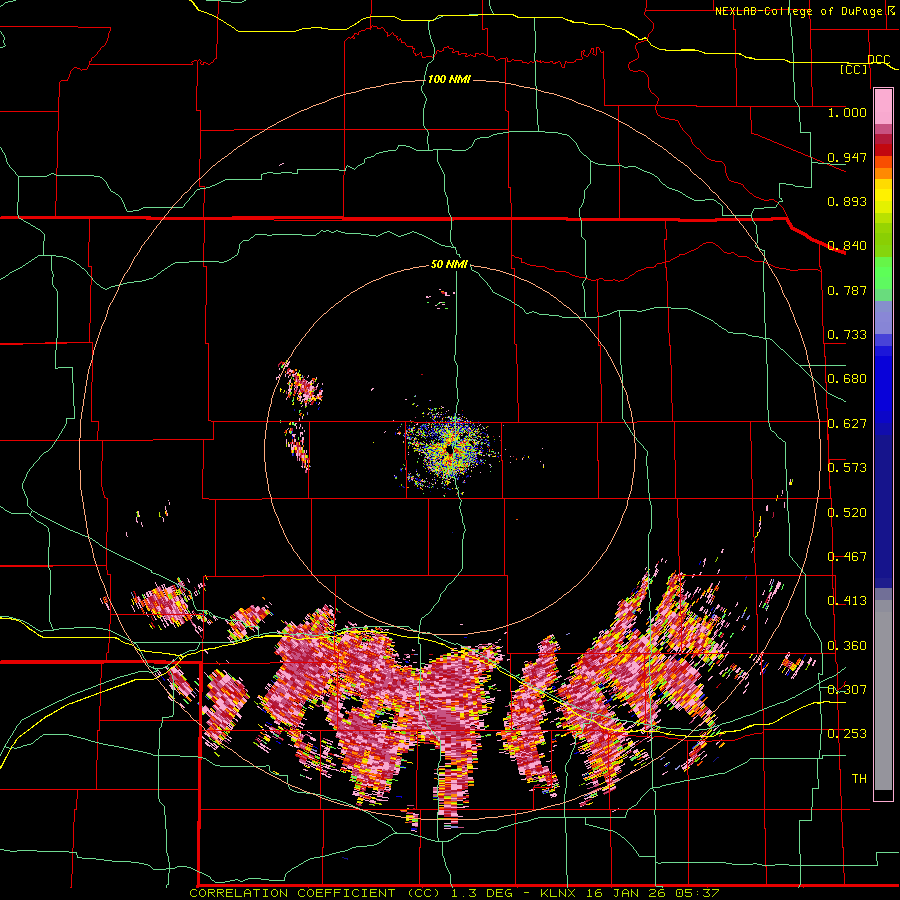This screenshot has height=900, width=900.
Task: Click the pink top segment of color bar
Action: click(x=883, y=106)
